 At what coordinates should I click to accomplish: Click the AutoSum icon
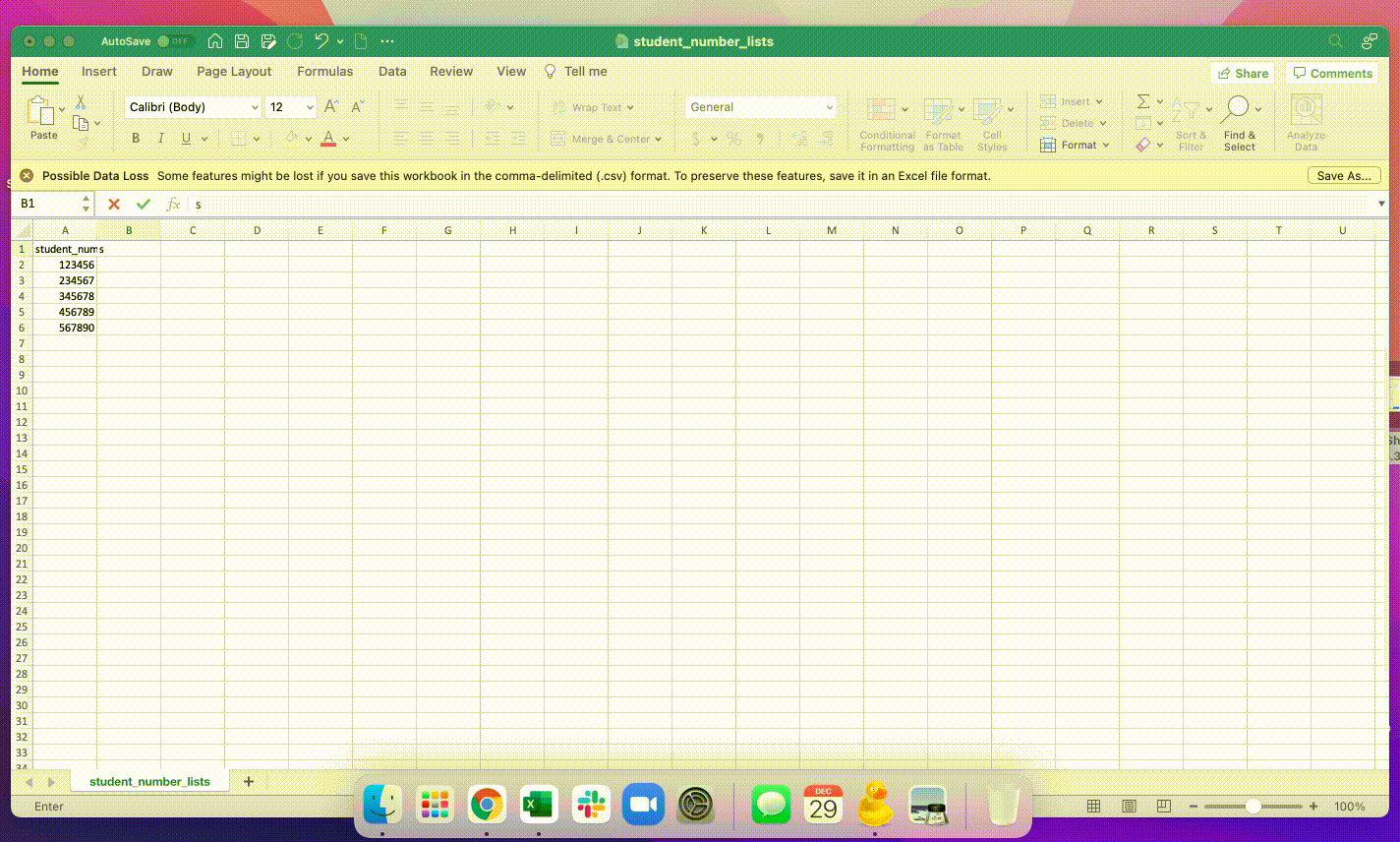pyautogui.click(x=1142, y=99)
